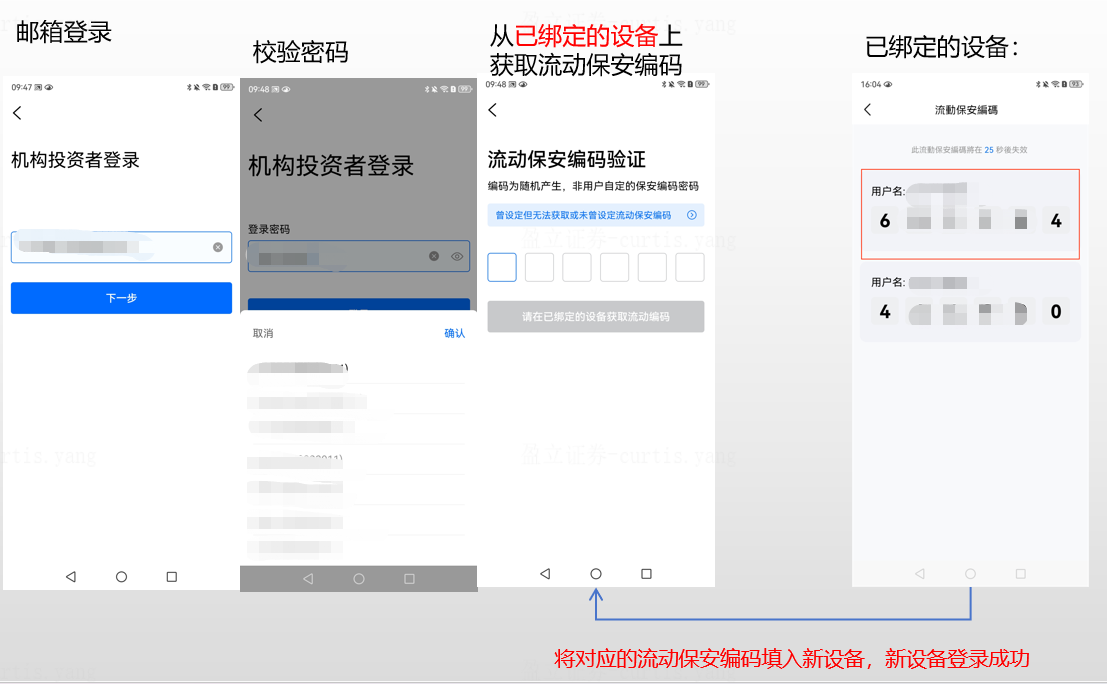Clear the 登录密码 field with X icon
Screen dimensions: 1107x684
click(434, 256)
